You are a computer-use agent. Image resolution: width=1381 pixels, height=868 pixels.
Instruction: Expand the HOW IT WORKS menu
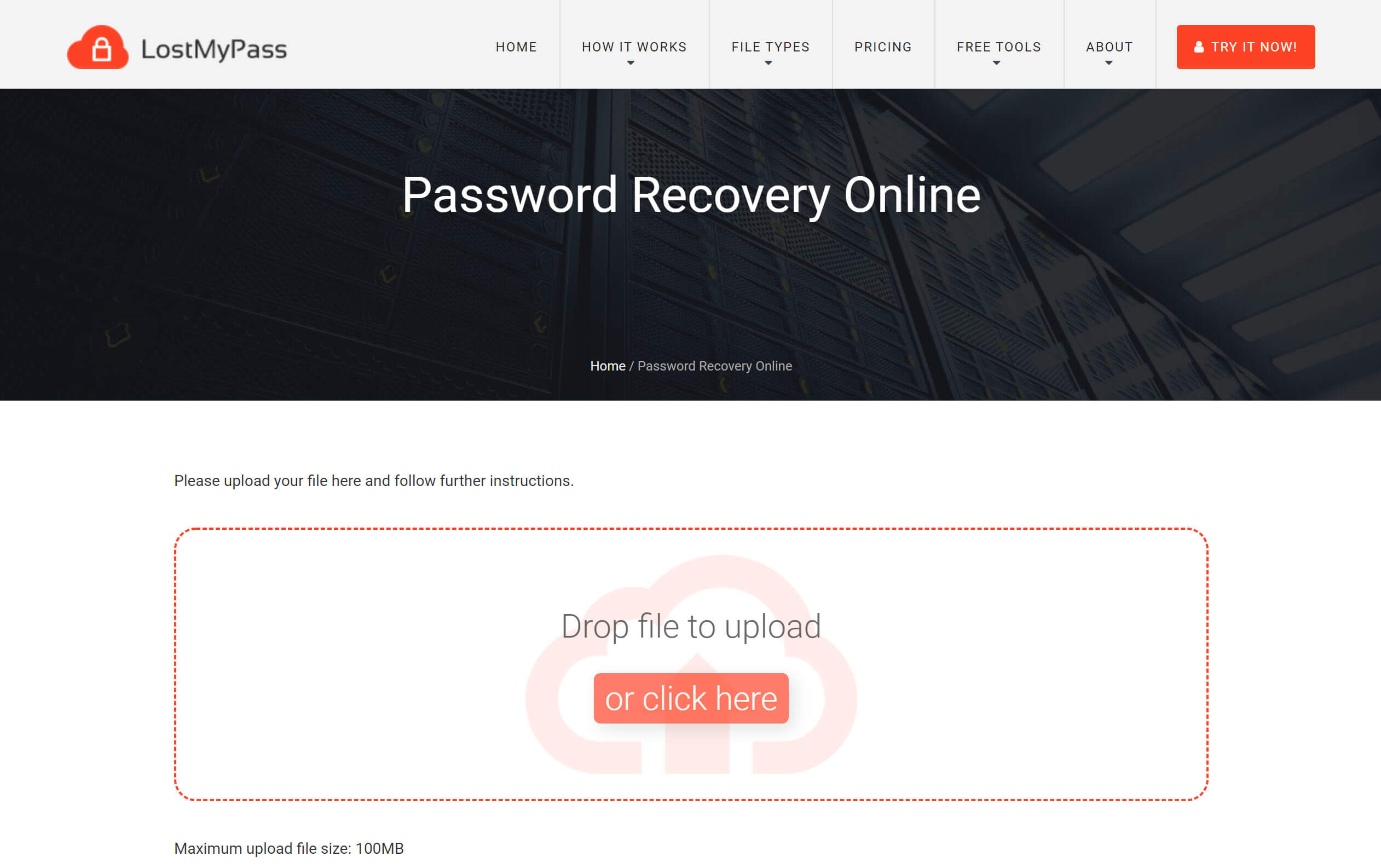[634, 46]
